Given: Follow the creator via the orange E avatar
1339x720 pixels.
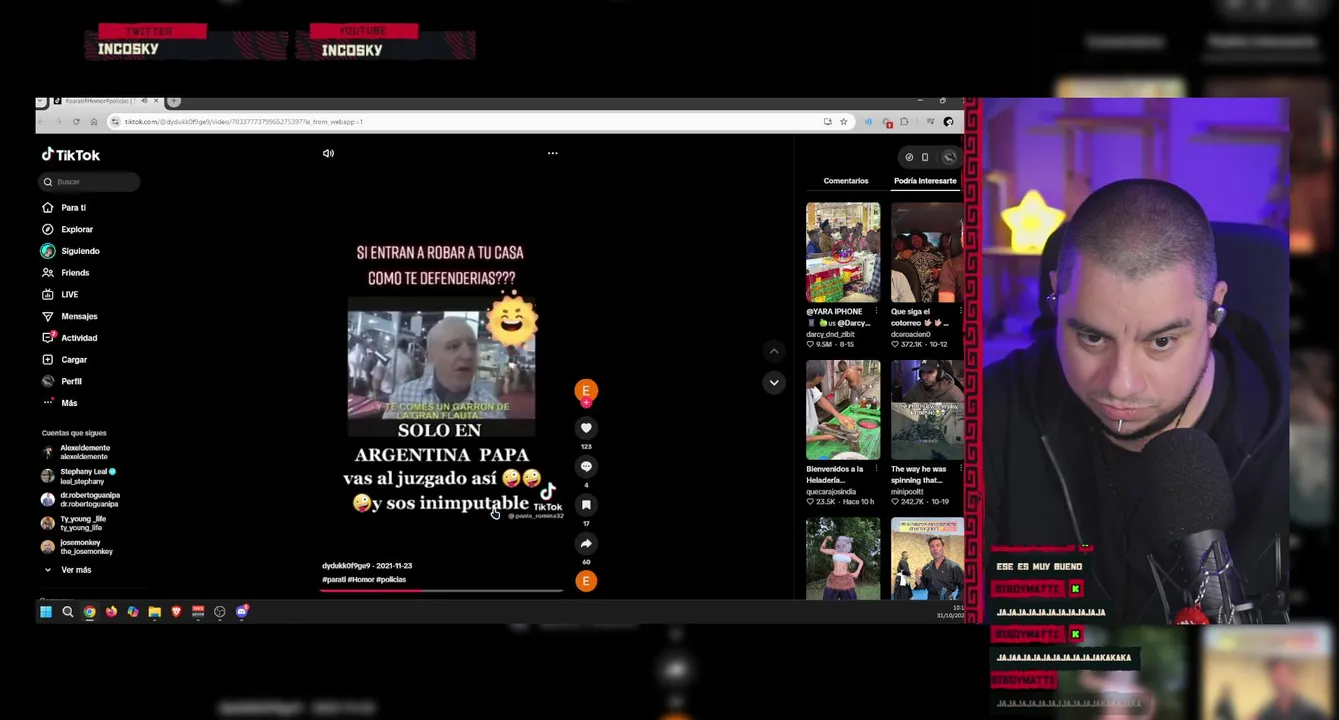Looking at the screenshot, I should (x=586, y=391).
